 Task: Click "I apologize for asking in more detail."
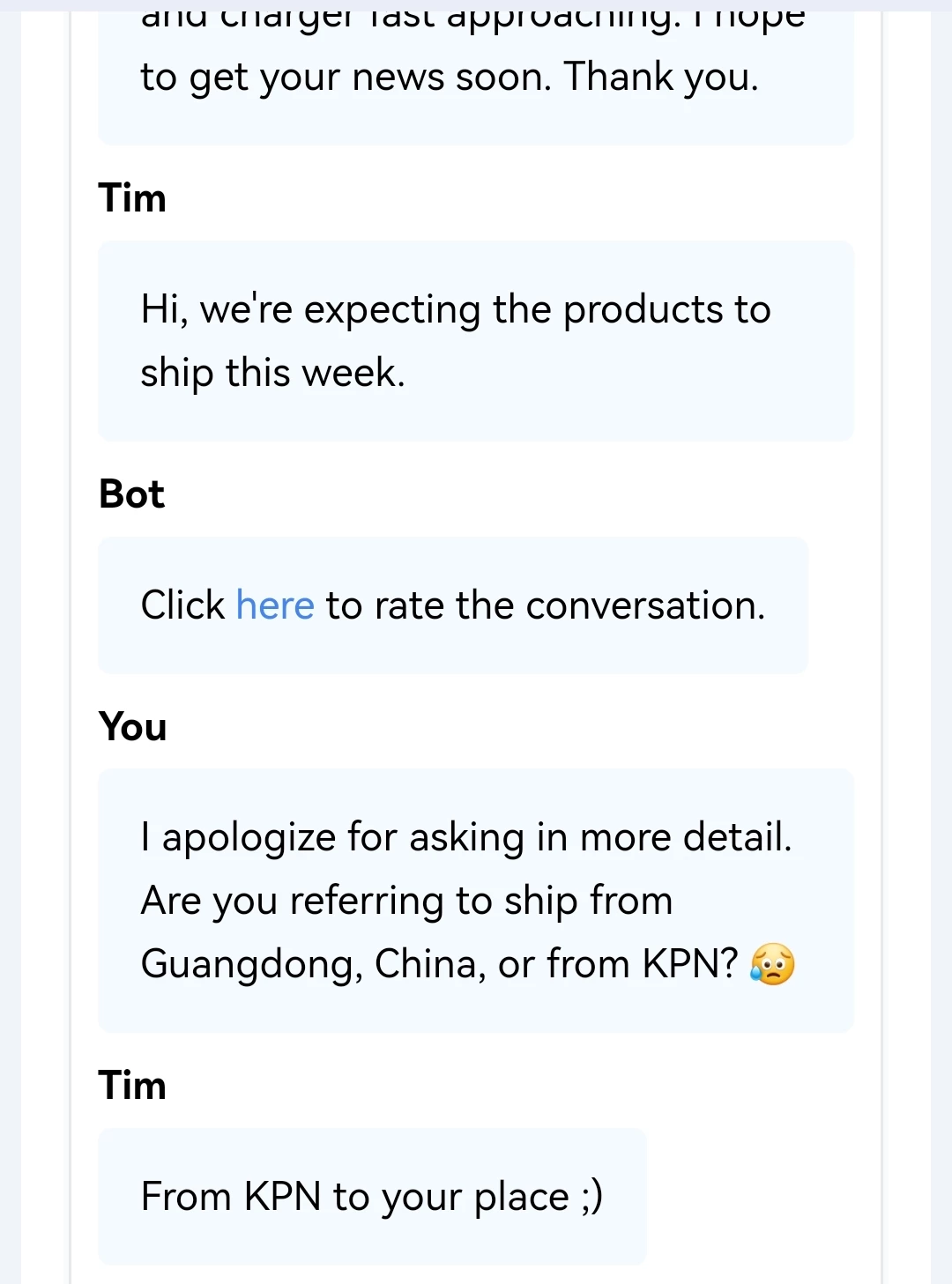click(466, 837)
